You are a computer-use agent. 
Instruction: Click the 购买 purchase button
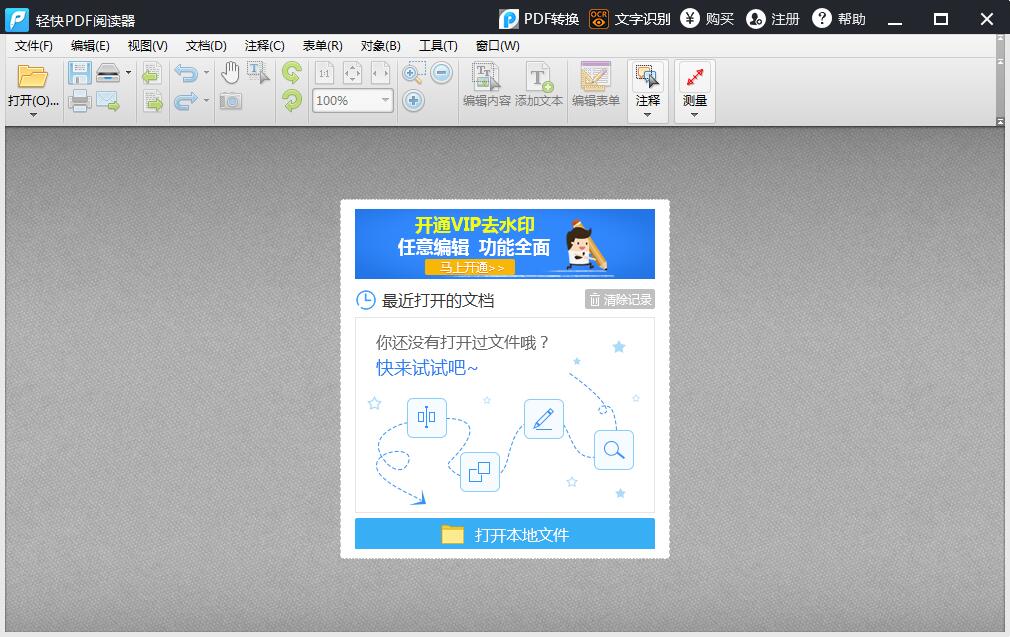pos(708,19)
